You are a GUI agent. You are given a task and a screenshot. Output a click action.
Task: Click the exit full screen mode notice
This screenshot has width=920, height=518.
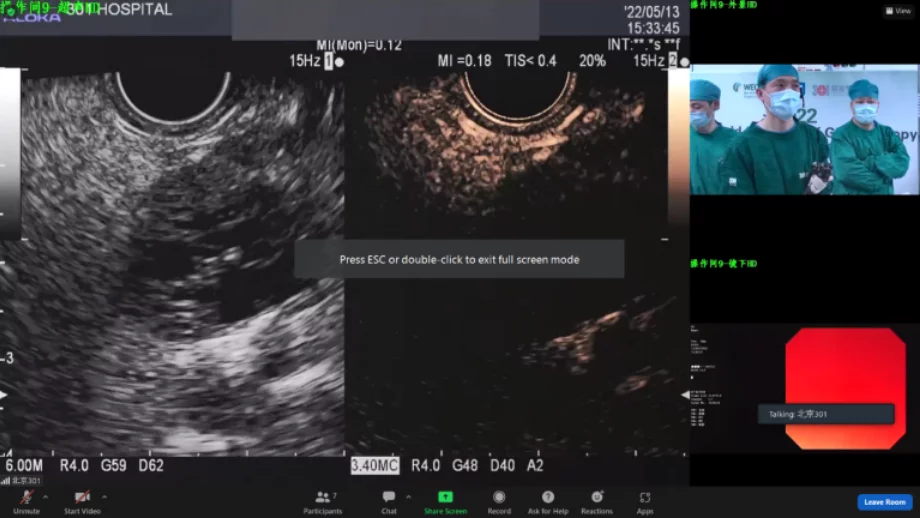tap(459, 259)
